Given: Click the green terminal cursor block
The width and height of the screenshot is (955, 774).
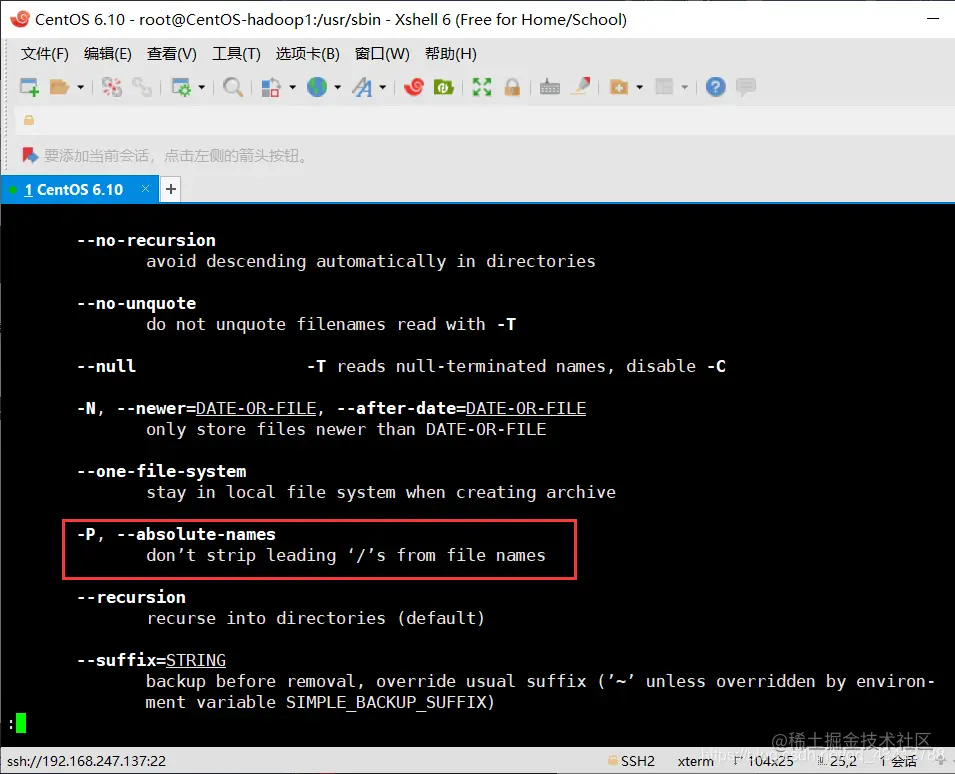Looking at the screenshot, I should (21, 723).
